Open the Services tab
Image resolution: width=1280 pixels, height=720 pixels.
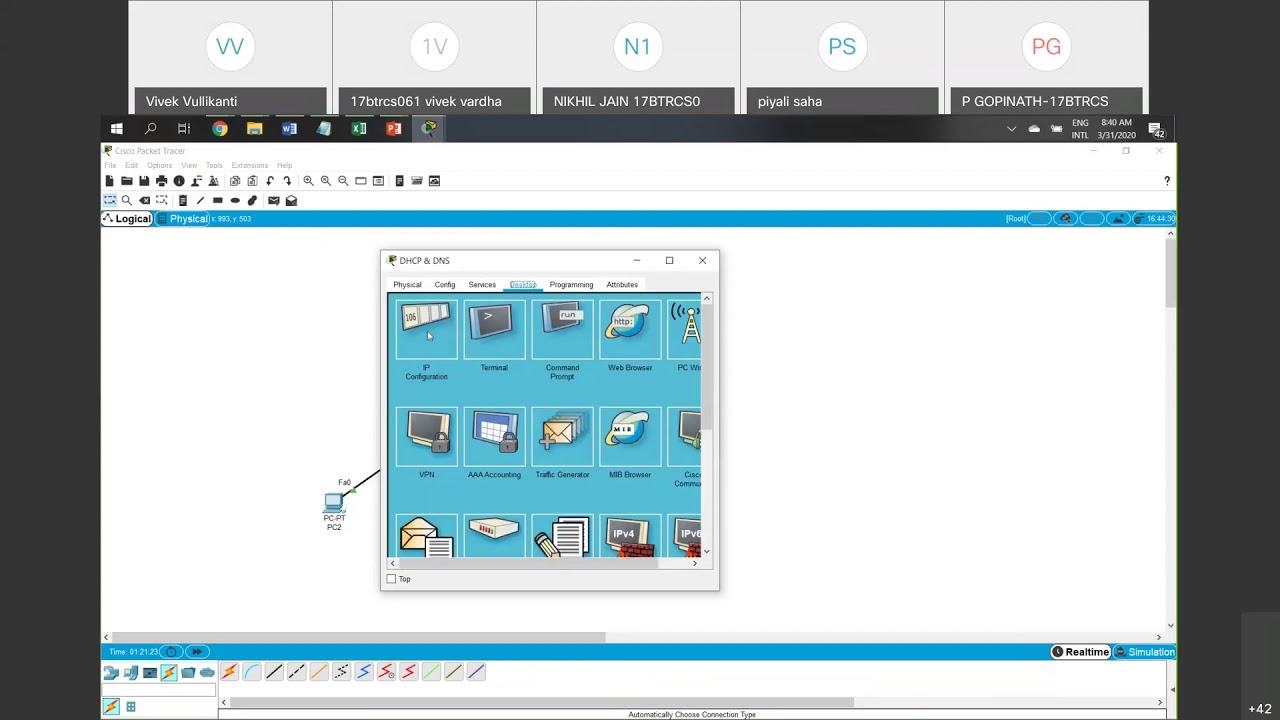pyautogui.click(x=482, y=285)
